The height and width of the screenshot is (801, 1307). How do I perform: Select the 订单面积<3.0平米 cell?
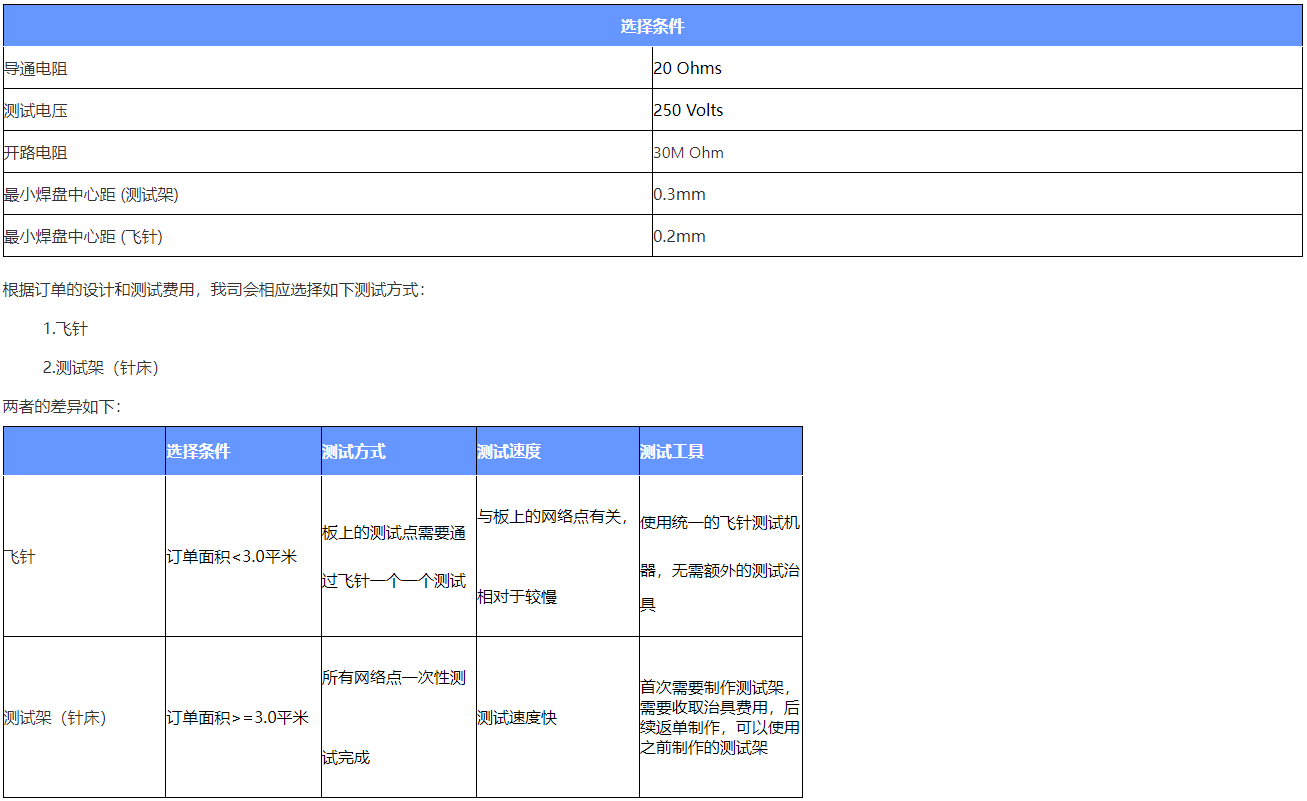(232, 557)
